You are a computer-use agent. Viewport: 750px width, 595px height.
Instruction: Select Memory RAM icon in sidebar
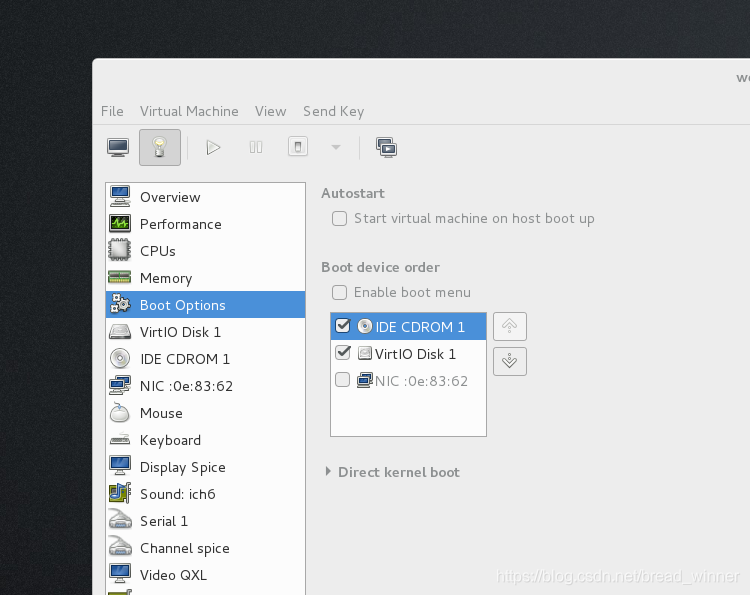tap(120, 277)
